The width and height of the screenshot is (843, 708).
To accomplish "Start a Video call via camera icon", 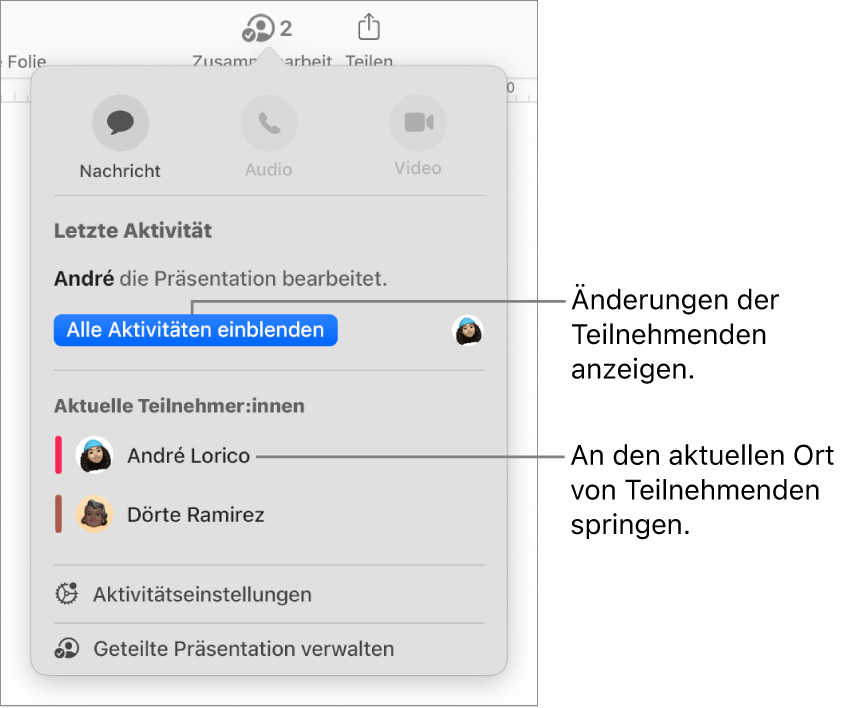I will pyautogui.click(x=418, y=123).
